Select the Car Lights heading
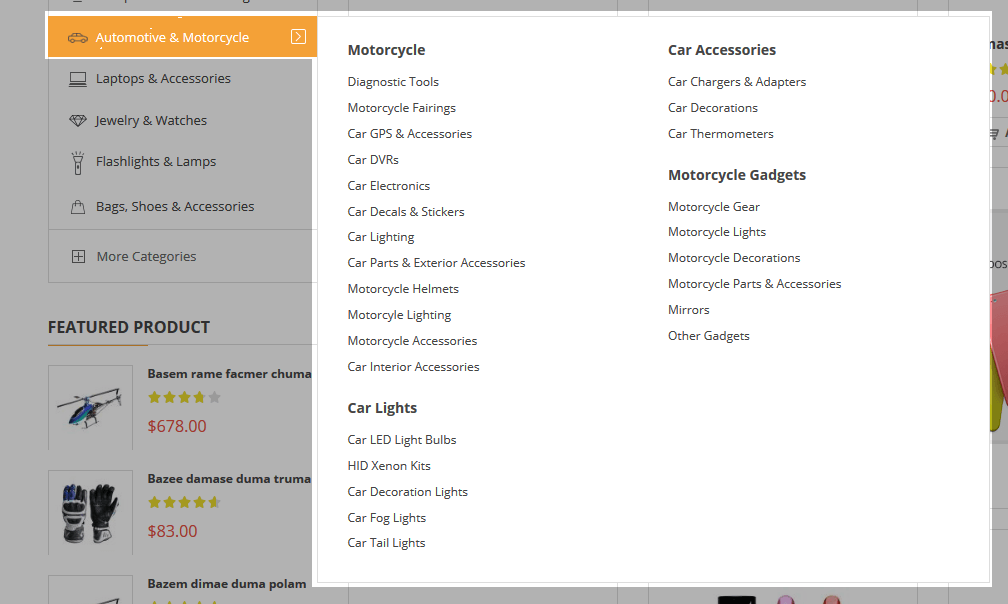The height and width of the screenshot is (604, 1008). point(382,408)
